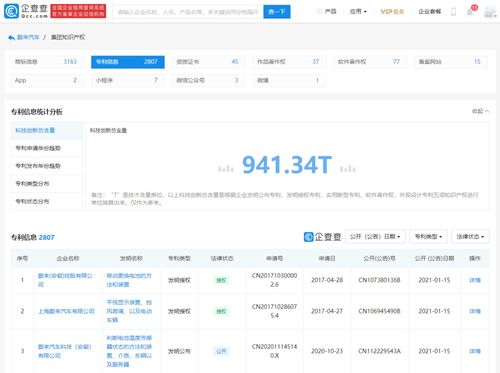Click the 申请日 column header
Screen dimensions: 500x373
click(x=327, y=258)
